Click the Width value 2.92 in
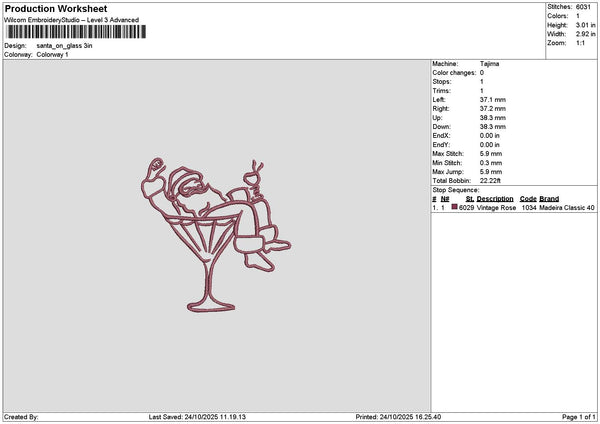Image resolution: width=600 pixels, height=424 pixels. pos(585,34)
